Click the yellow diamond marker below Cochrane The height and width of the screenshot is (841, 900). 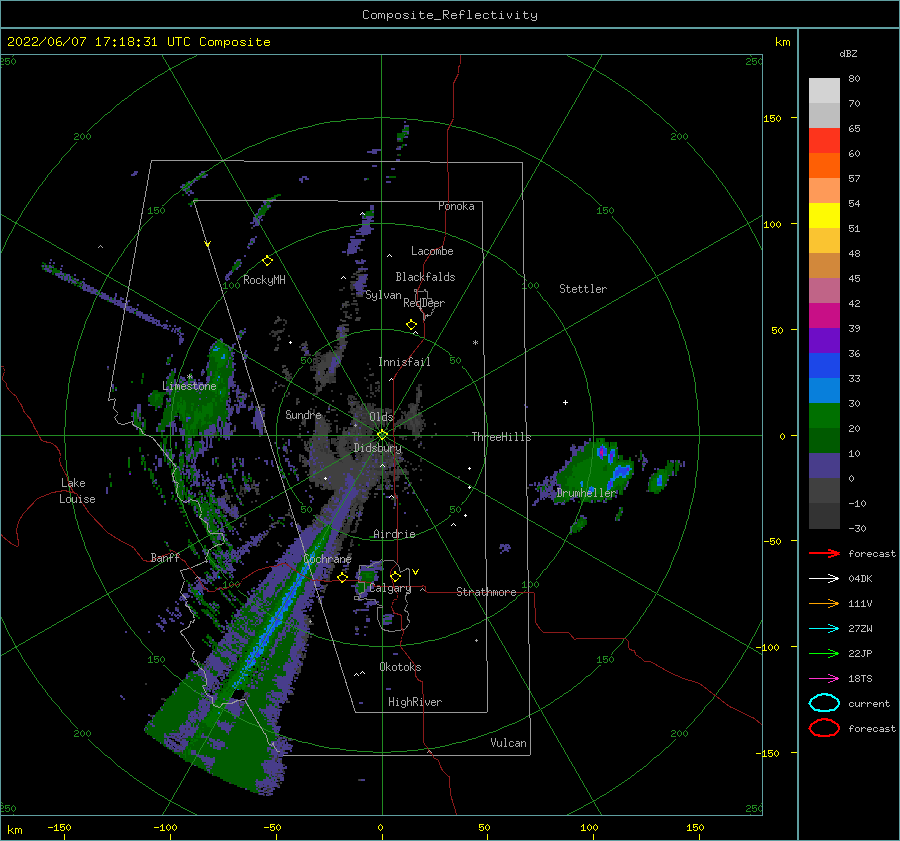pyautogui.click(x=343, y=577)
